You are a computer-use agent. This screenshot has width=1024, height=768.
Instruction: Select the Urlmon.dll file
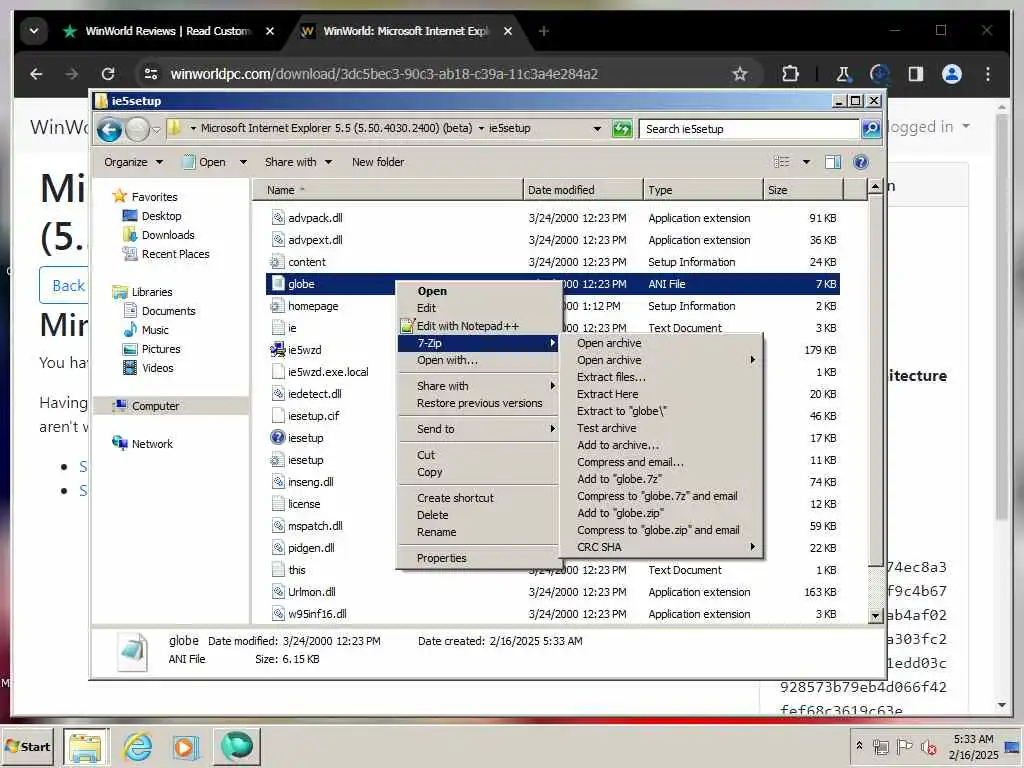pos(312,592)
